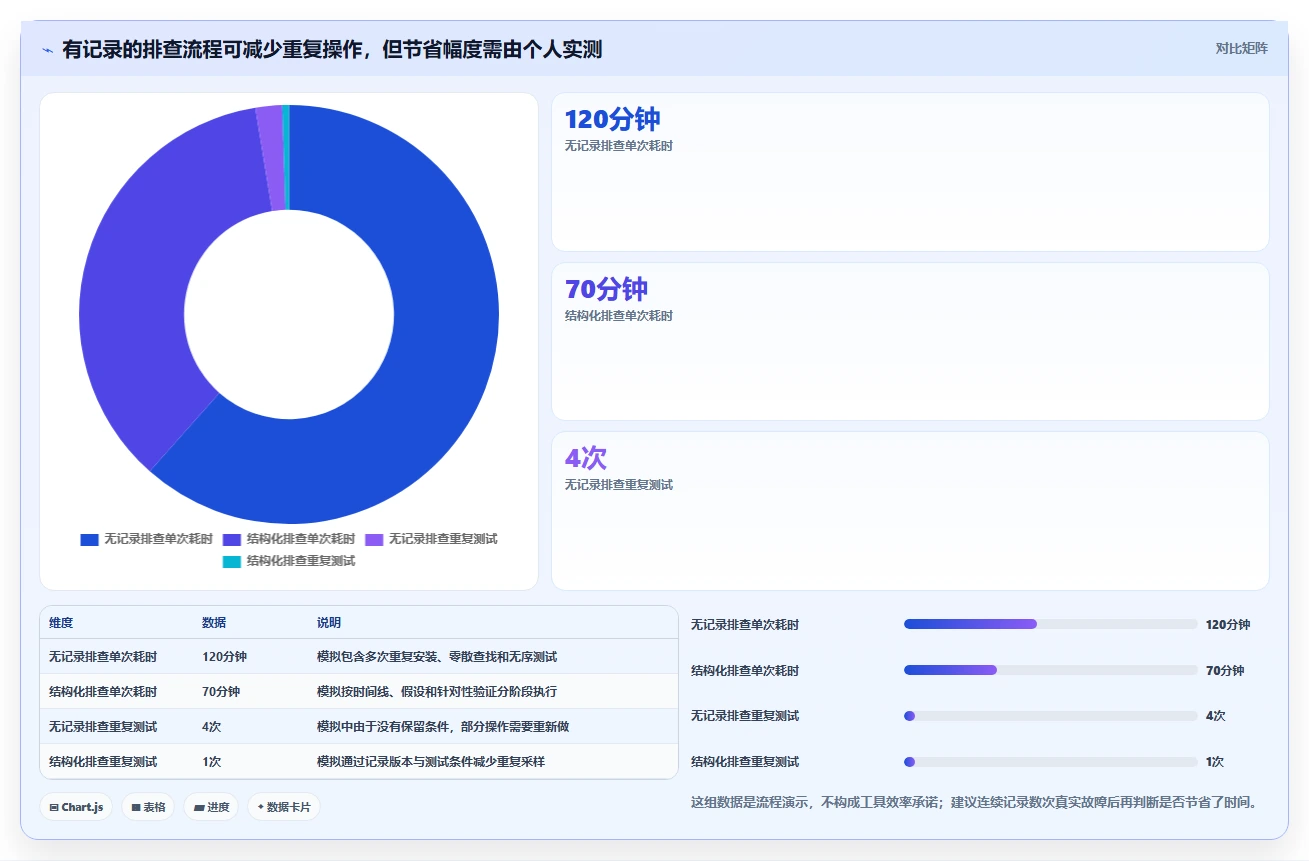Image resolution: width=1309 pixels, height=861 pixels.
Task: Toggle 无记录排查单次耗时 legend color box
Action: tap(89, 539)
